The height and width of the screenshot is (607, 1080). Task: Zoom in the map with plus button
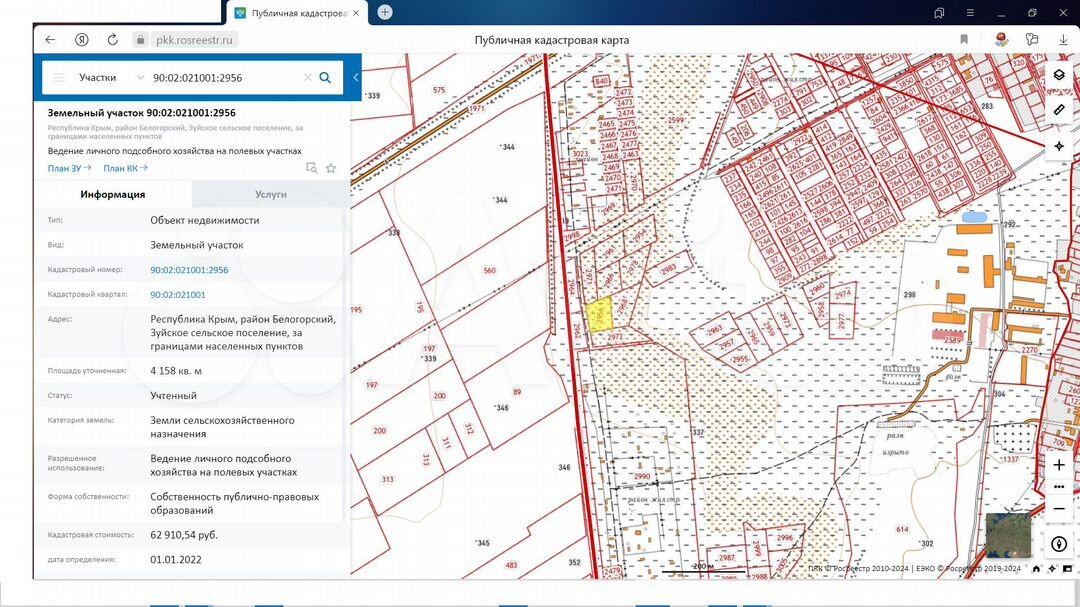[x=1059, y=465]
